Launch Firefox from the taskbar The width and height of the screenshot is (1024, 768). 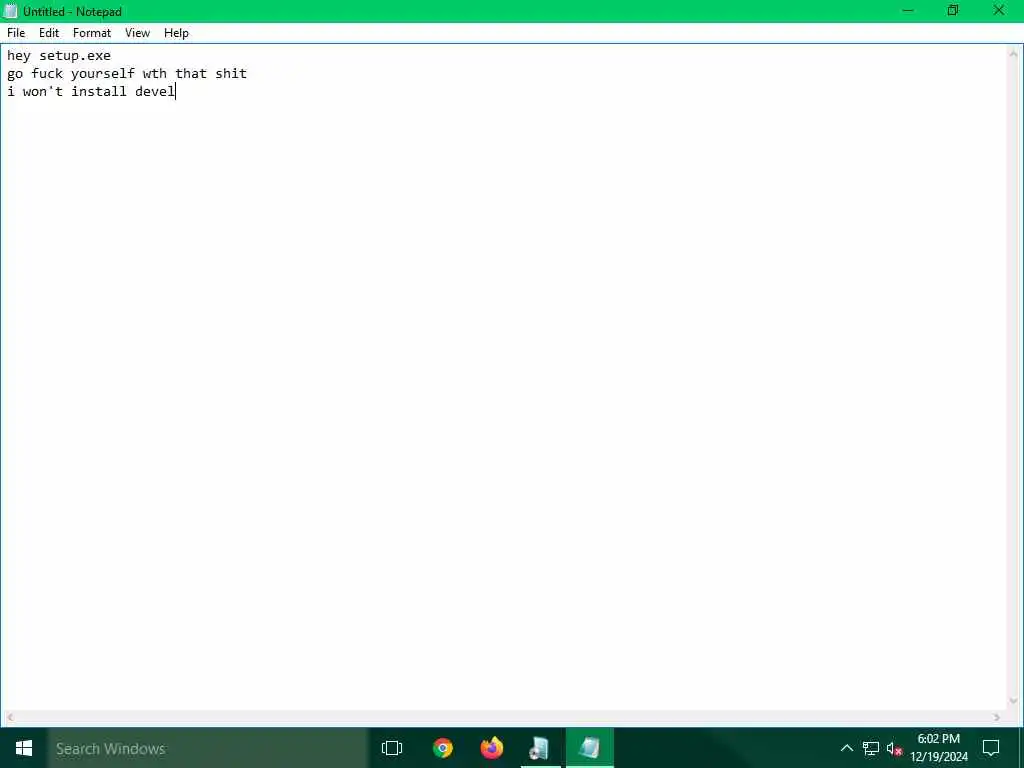(x=492, y=748)
